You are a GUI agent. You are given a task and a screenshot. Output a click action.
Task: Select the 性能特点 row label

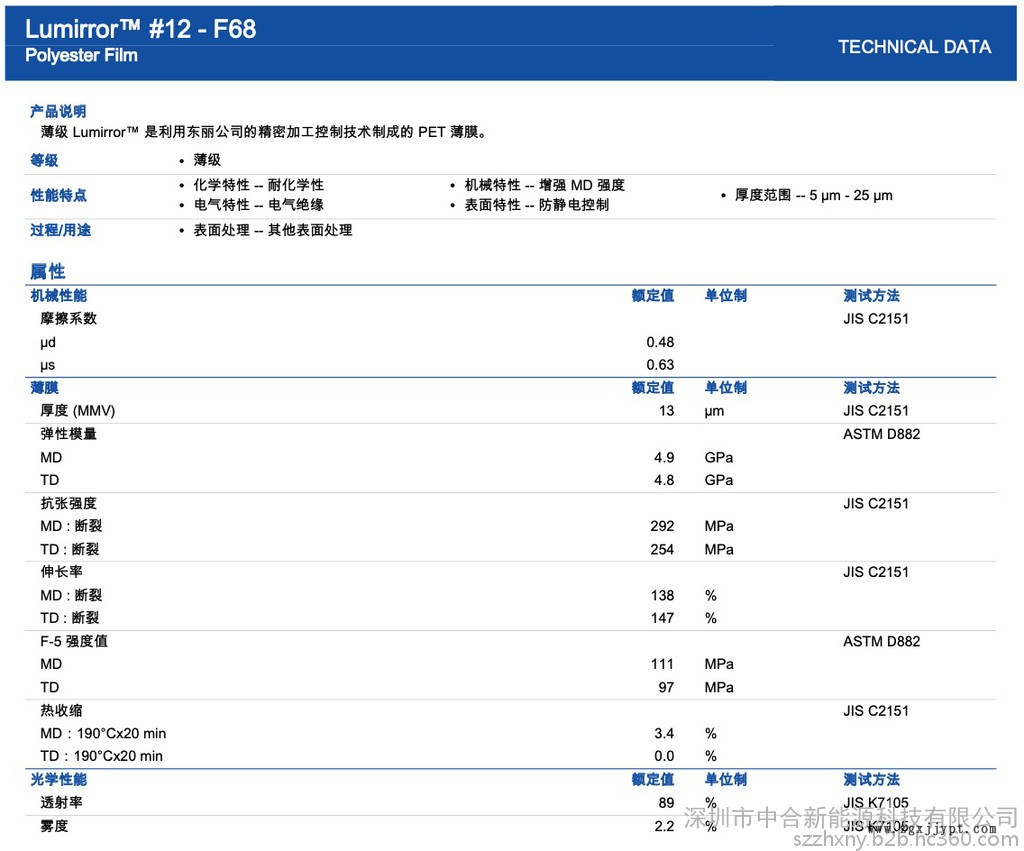click(58, 195)
